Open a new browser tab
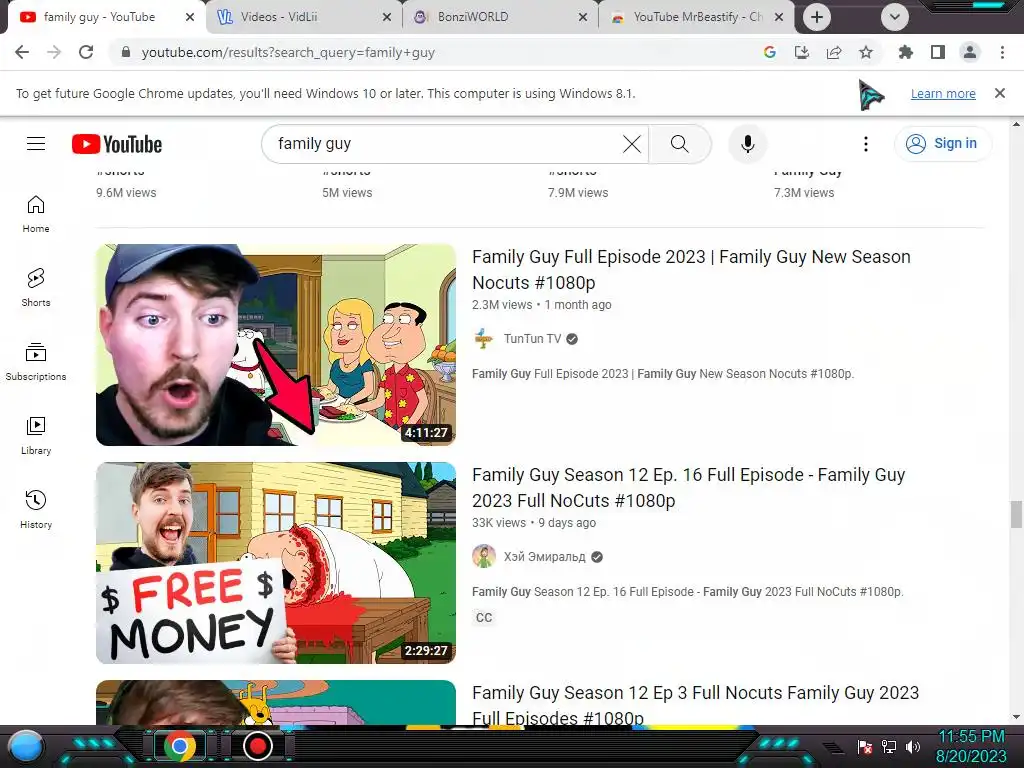The height and width of the screenshot is (768, 1024). tap(817, 17)
